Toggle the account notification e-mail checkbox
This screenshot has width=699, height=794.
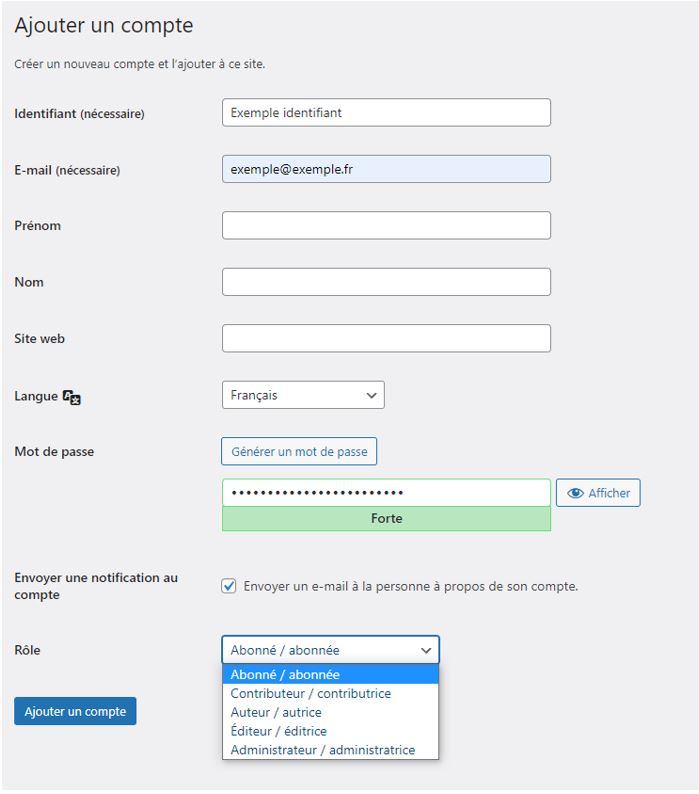(228, 586)
